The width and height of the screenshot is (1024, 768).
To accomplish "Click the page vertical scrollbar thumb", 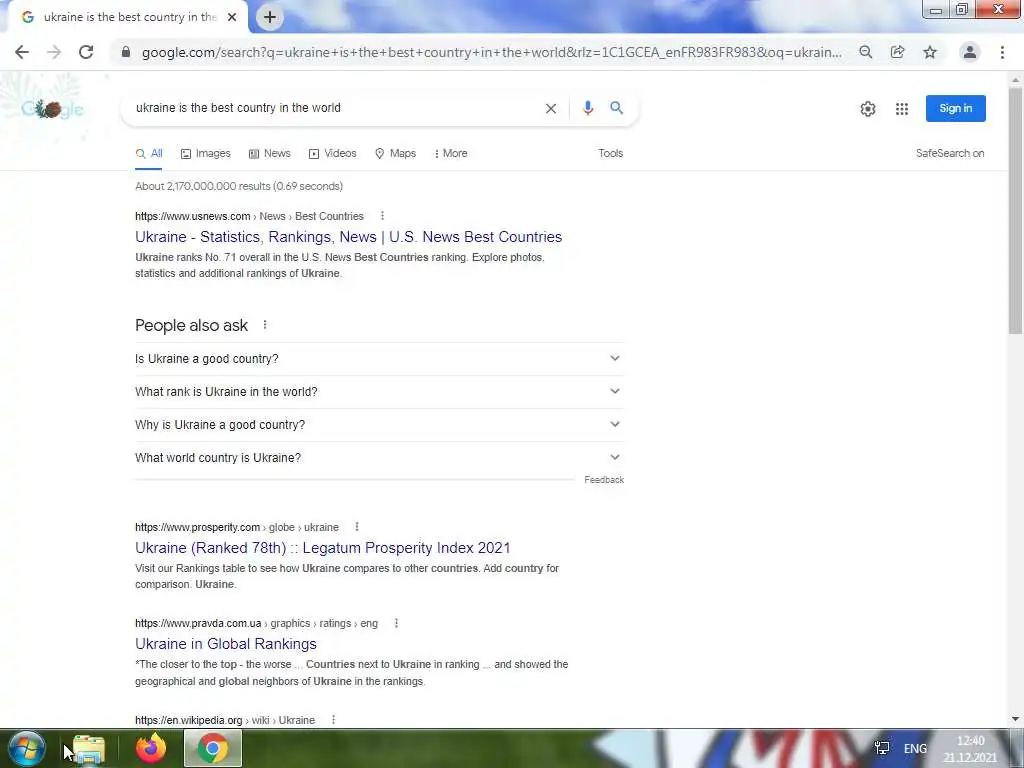I will pyautogui.click(x=1015, y=212).
